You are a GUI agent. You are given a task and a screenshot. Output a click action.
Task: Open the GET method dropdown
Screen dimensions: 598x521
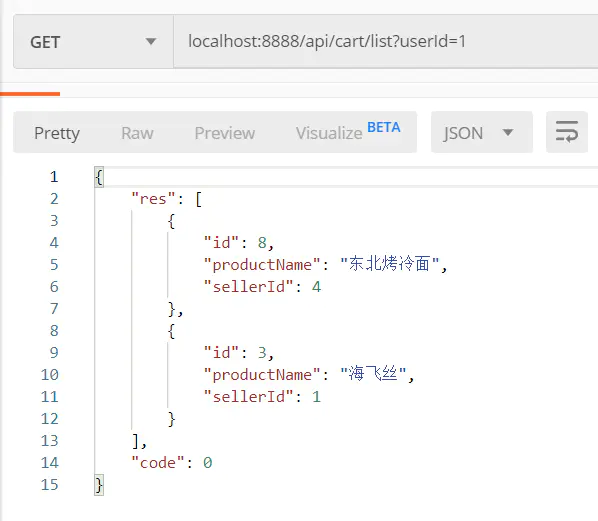pyautogui.click(x=93, y=42)
